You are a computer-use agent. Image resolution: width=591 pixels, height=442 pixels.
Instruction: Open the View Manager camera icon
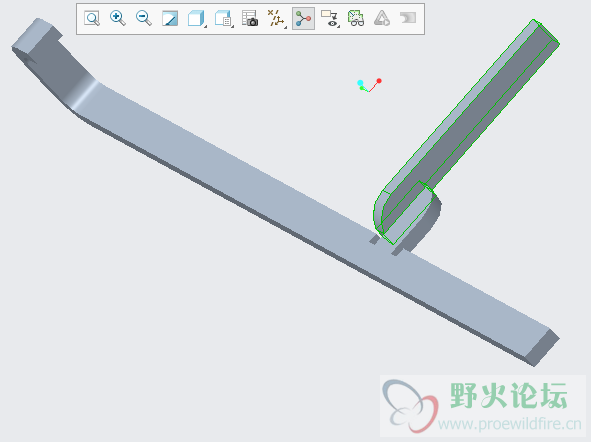[x=250, y=18]
